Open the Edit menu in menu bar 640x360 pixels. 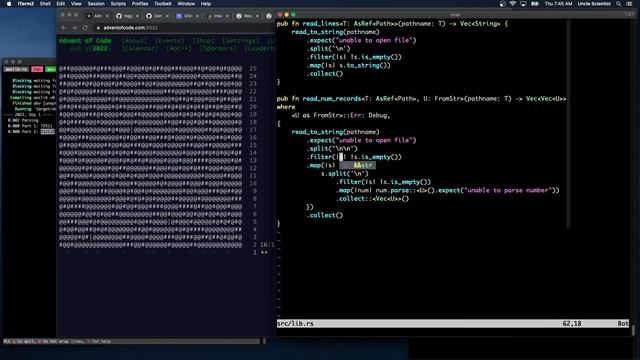point(61,4)
